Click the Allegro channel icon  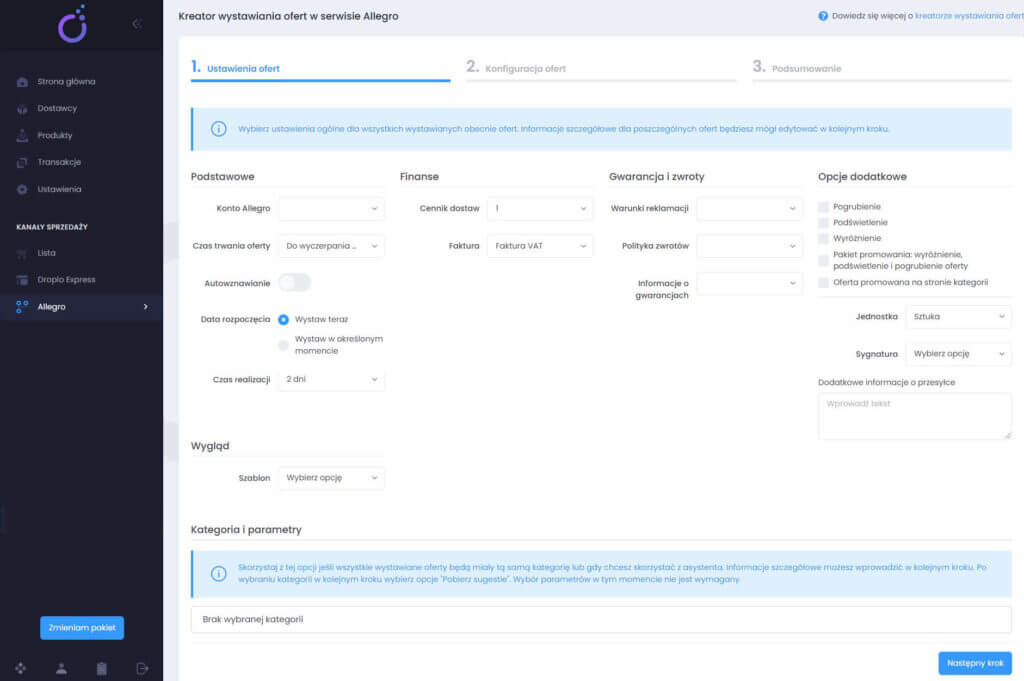pos(22,307)
